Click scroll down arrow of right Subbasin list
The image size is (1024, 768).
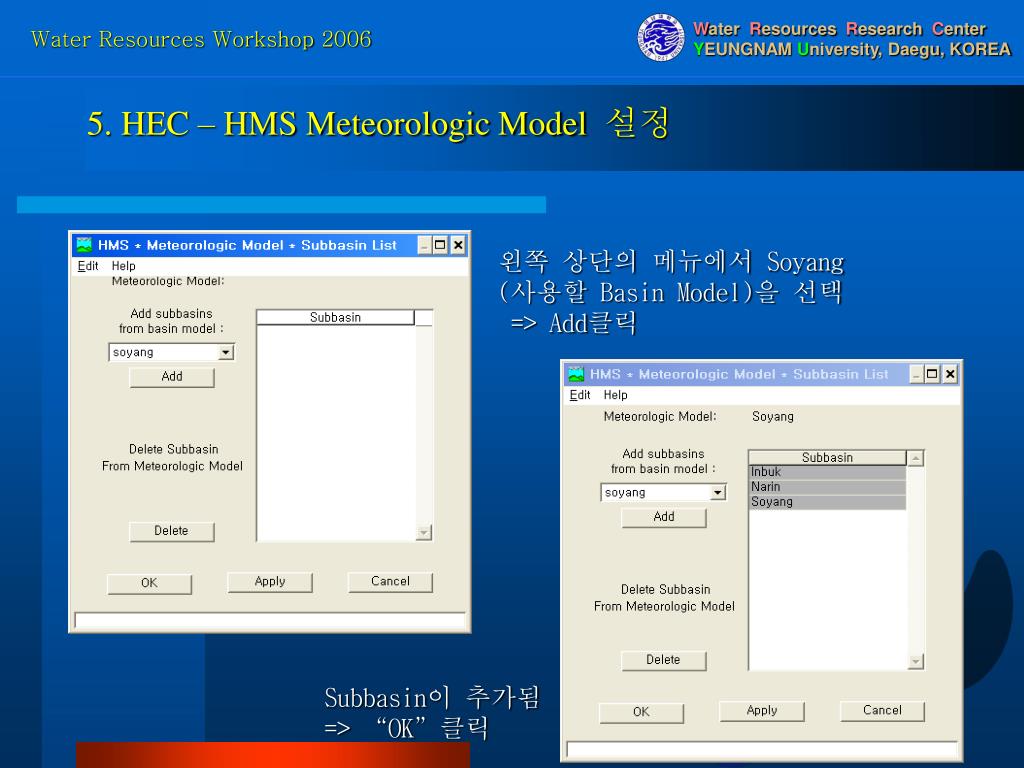point(916,662)
